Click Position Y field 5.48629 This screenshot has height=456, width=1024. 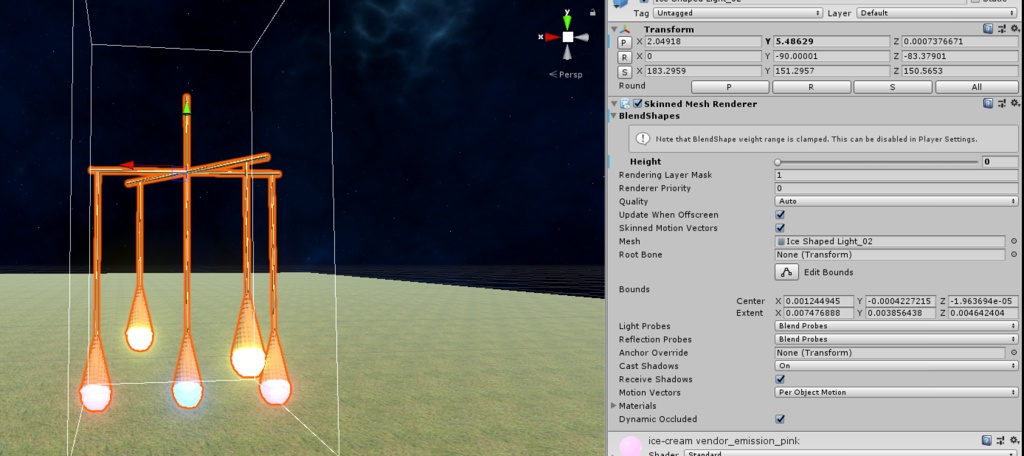click(832, 41)
